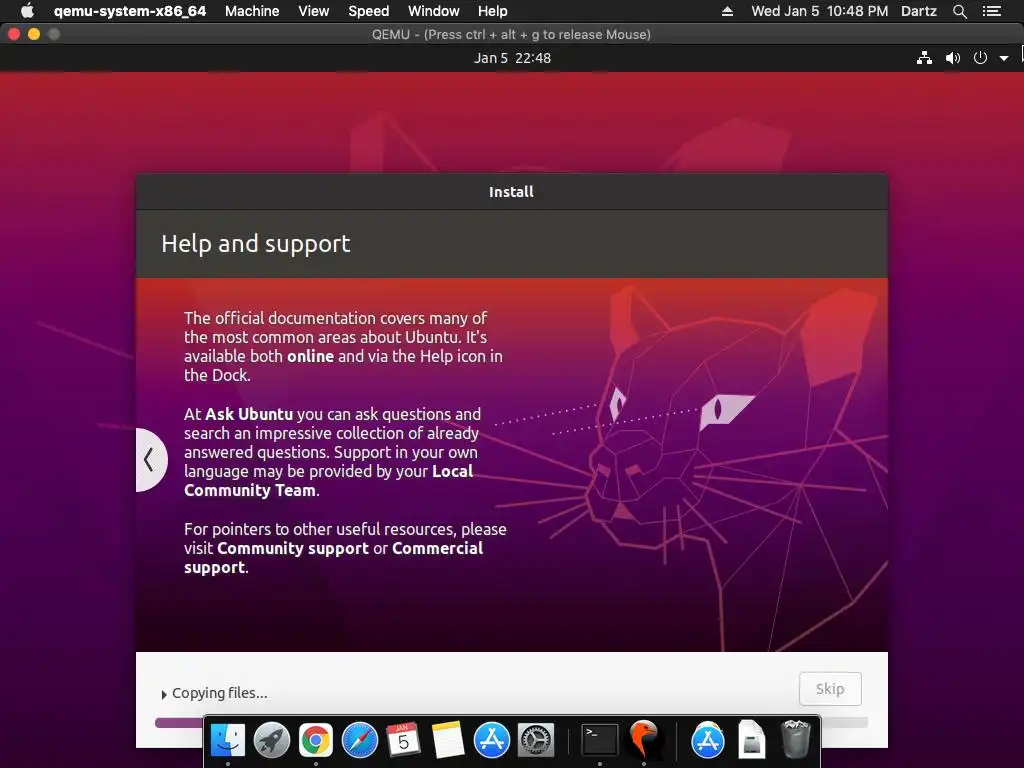Viewport: 1024px width, 768px height.
Task: Click the Install dialog title bar
Action: [x=511, y=192]
